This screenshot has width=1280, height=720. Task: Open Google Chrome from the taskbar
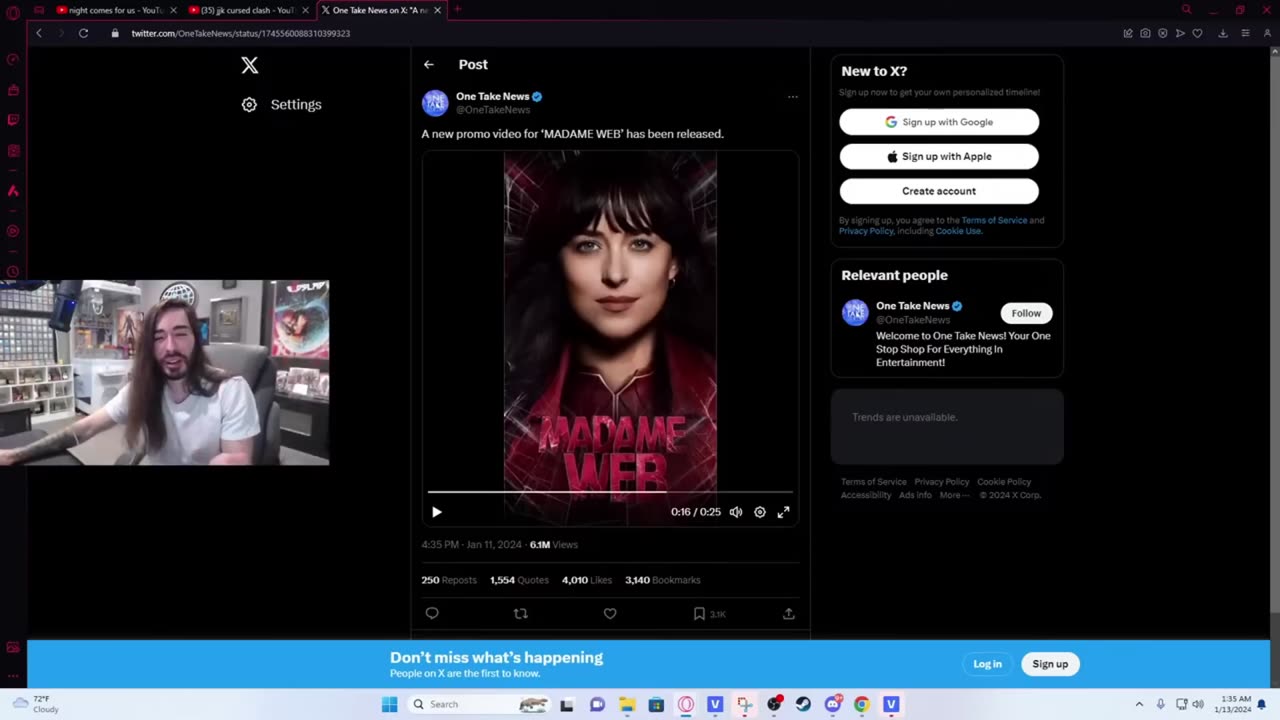(x=862, y=704)
